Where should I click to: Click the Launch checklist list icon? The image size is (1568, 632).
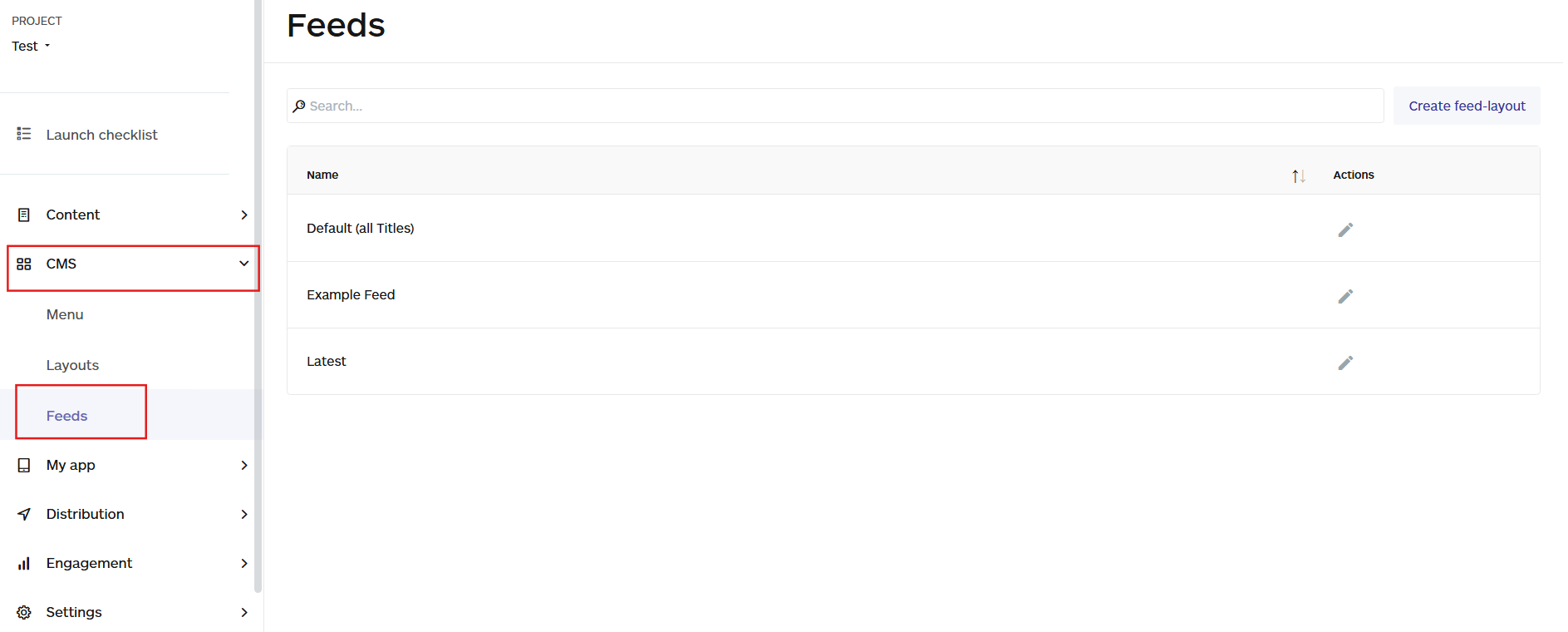(x=24, y=134)
